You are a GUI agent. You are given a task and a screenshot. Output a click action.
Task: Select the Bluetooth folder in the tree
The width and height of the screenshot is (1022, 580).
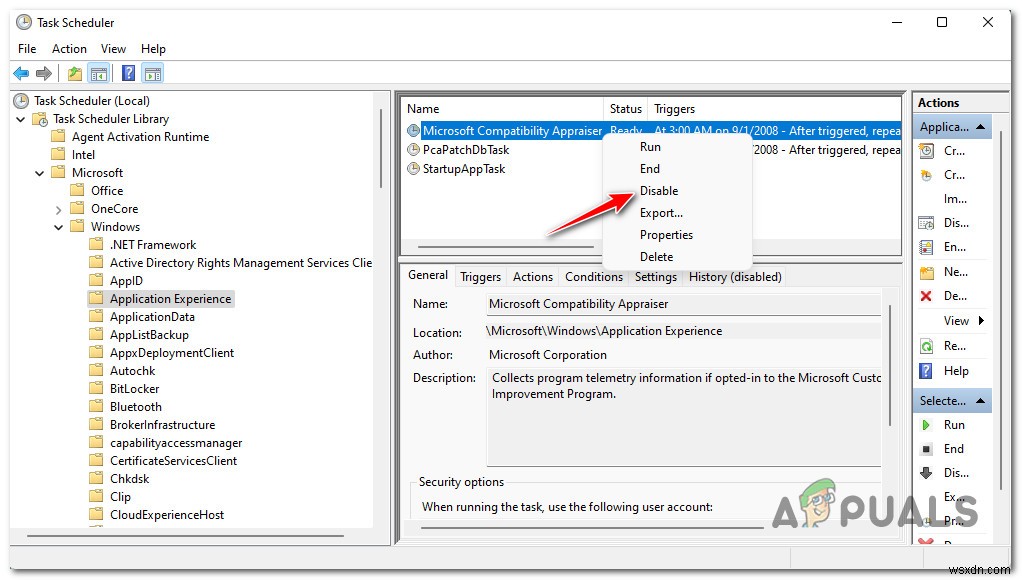[x=137, y=406]
